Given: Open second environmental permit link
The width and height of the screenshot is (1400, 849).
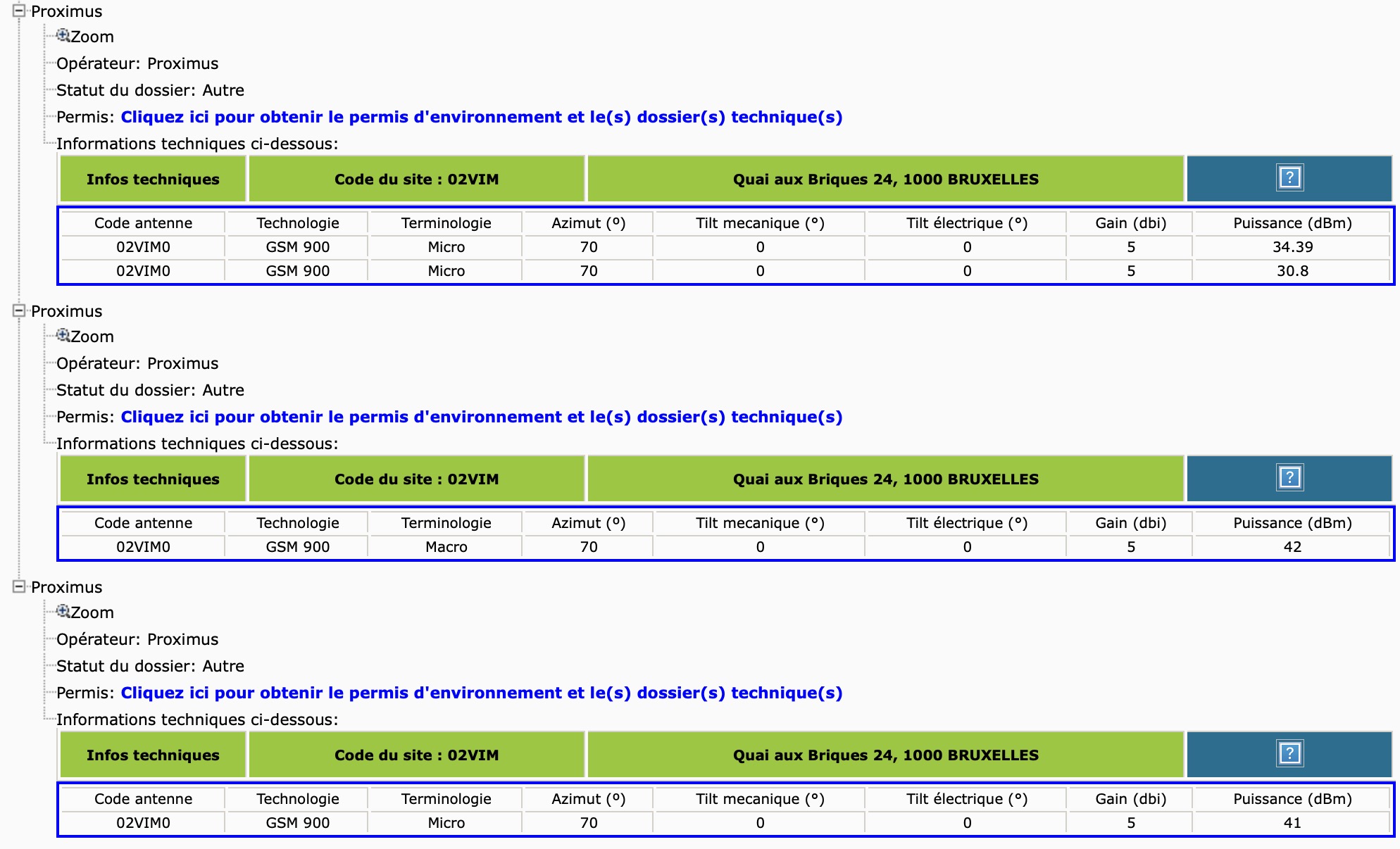Looking at the screenshot, I should (482, 417).
